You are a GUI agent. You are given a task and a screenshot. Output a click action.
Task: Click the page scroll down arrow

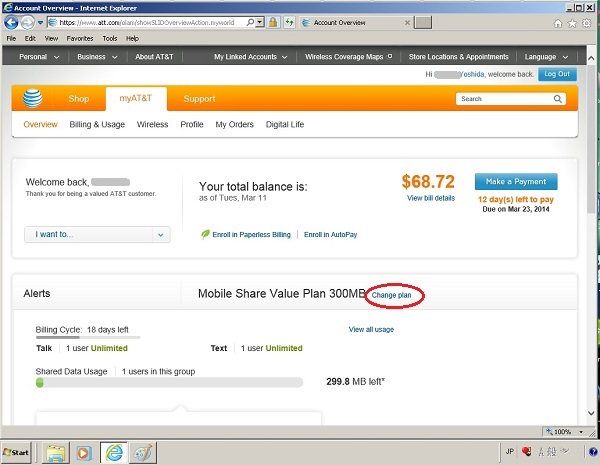(591, 413)
